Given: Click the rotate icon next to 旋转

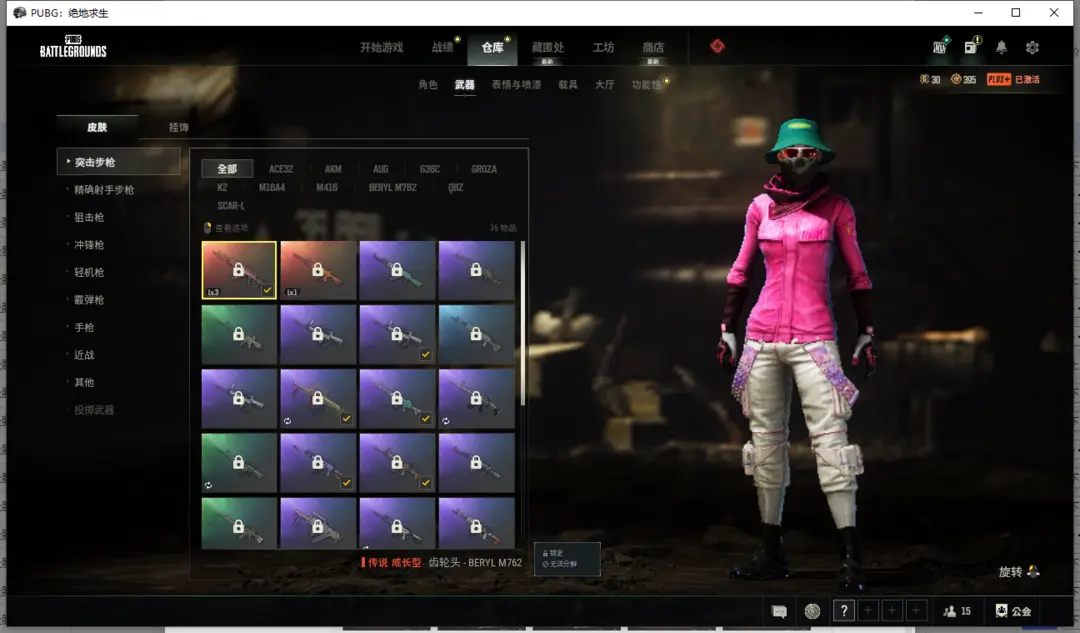Looking at the screenshot, I should click(x=1032, y=571).
